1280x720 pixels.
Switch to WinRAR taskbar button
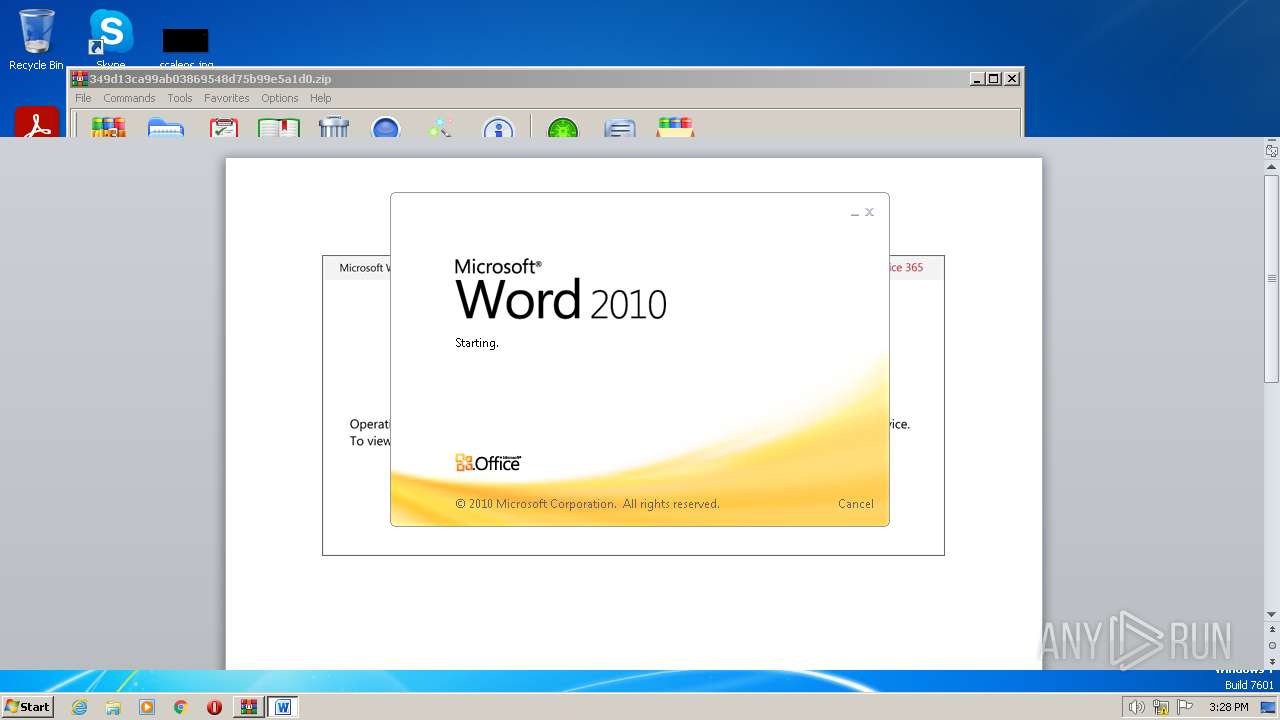pos(248,707)
